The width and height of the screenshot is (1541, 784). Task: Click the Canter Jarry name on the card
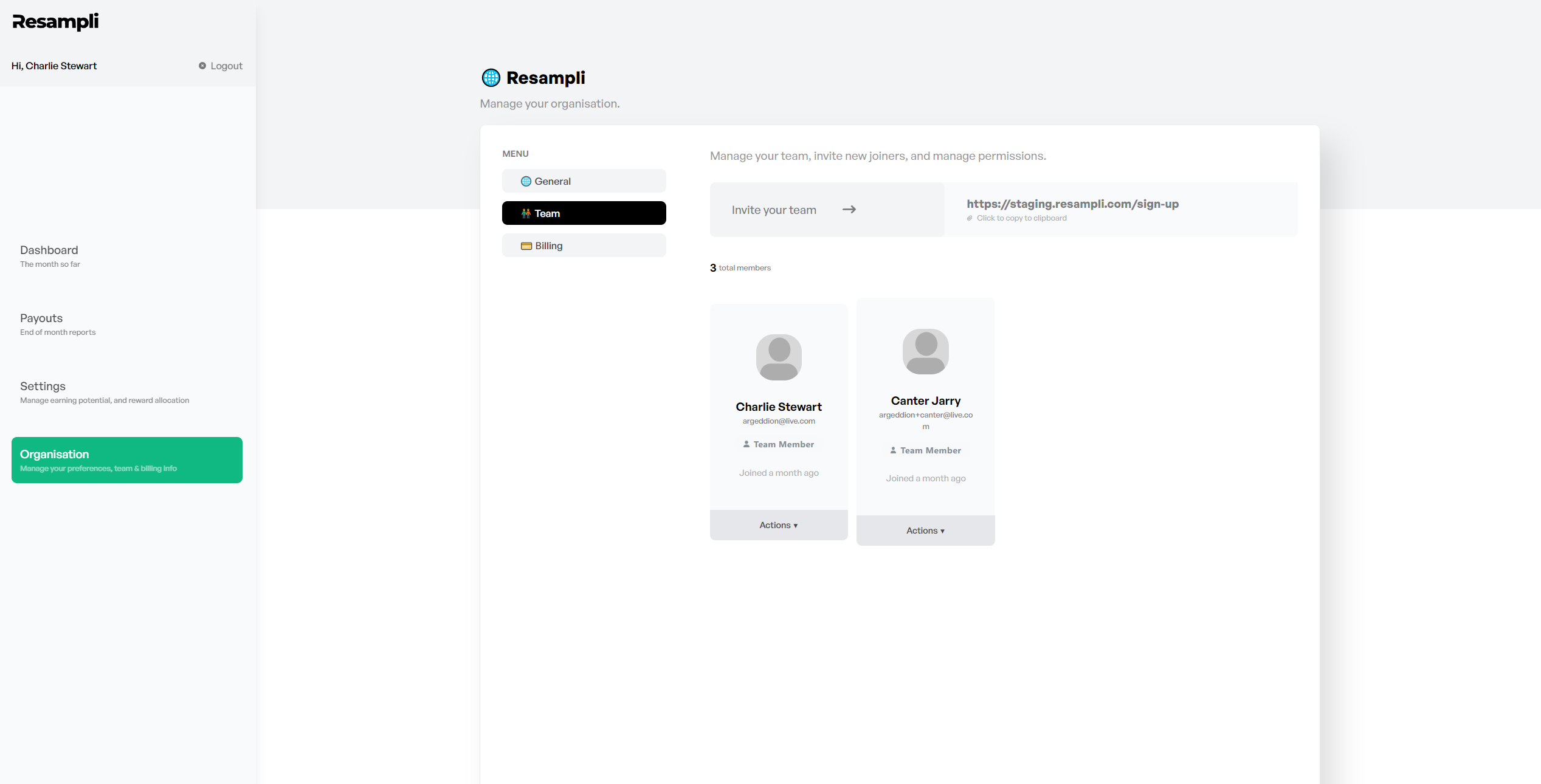point(926,401)
